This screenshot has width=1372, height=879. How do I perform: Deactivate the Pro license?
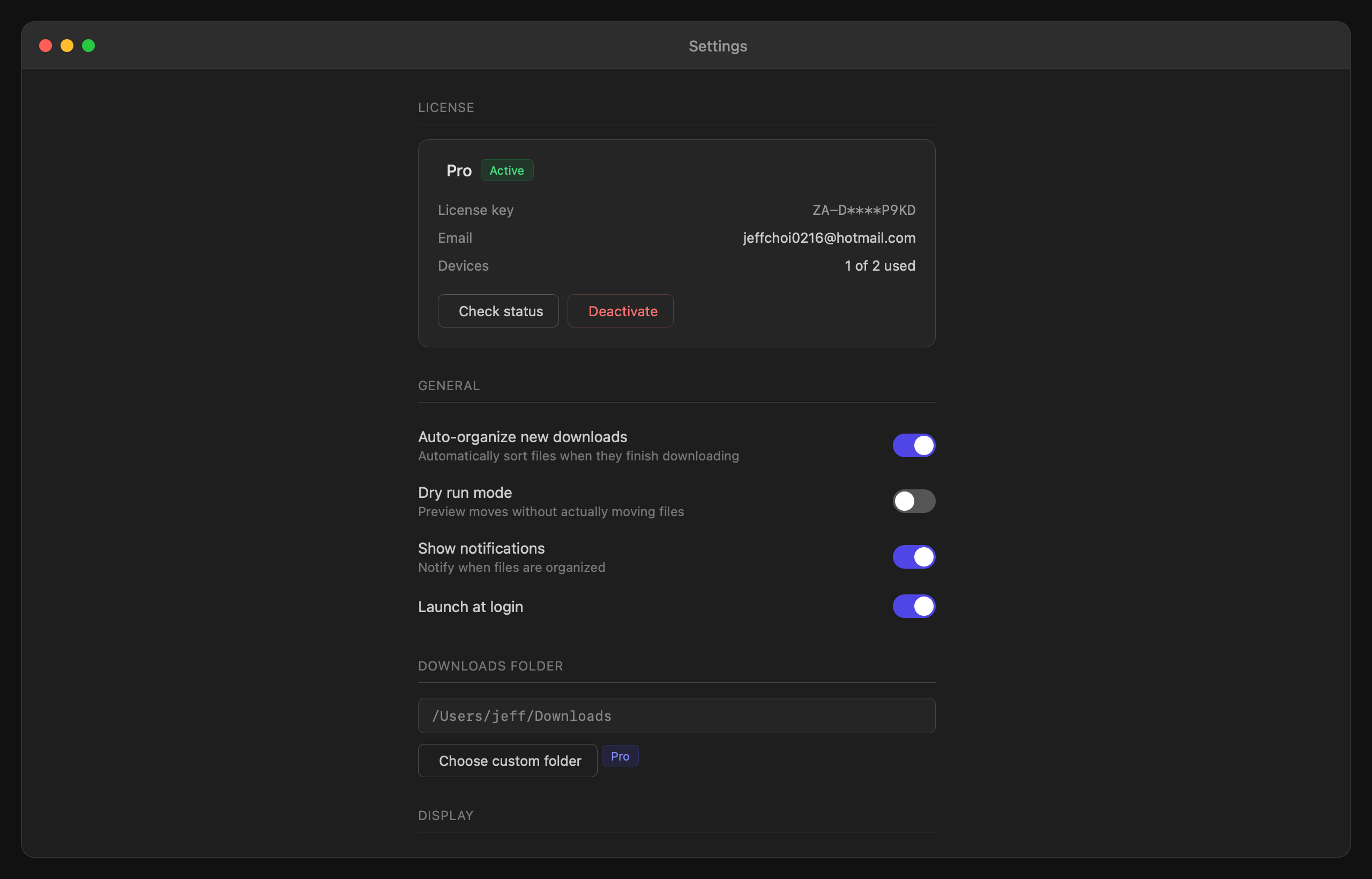pyautogui.click(x=621, y=311)
